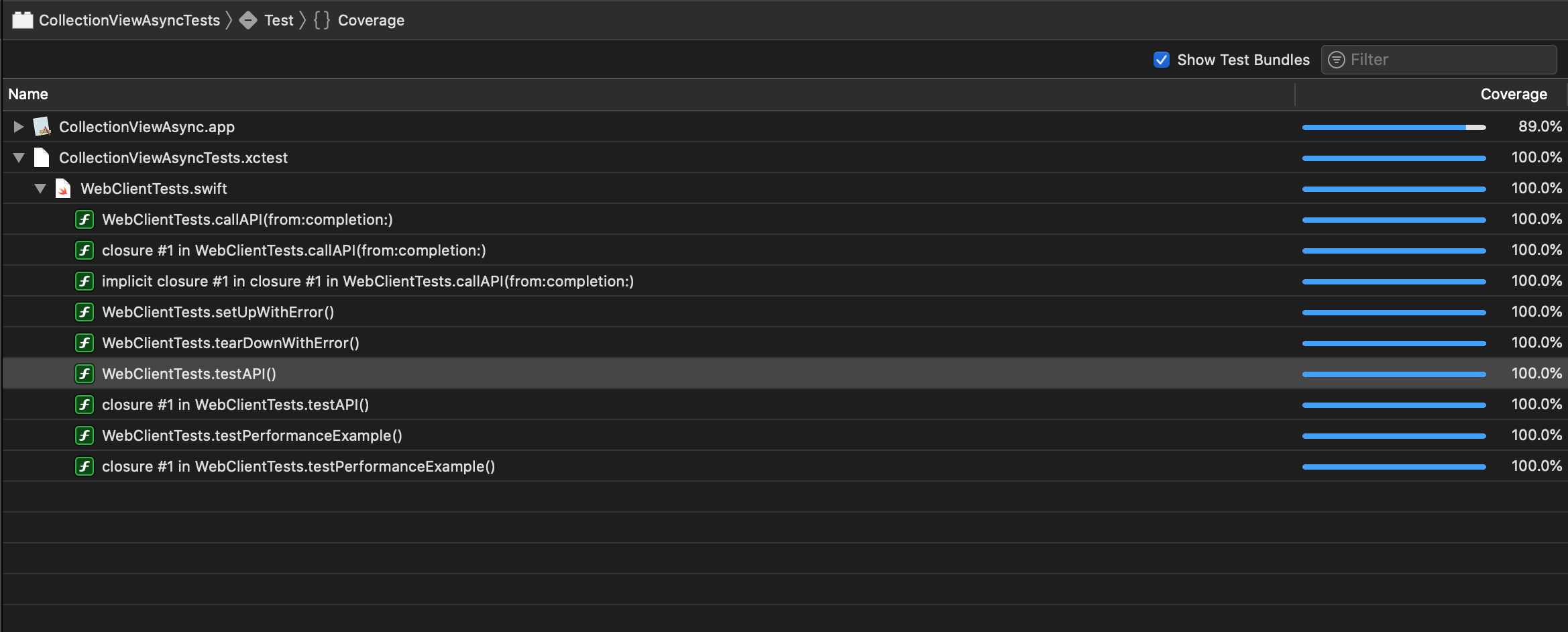Open the Test breadcrumb item
Image resolution: width=1568 pixels, height=632 pixels.
tap(279, 20)
